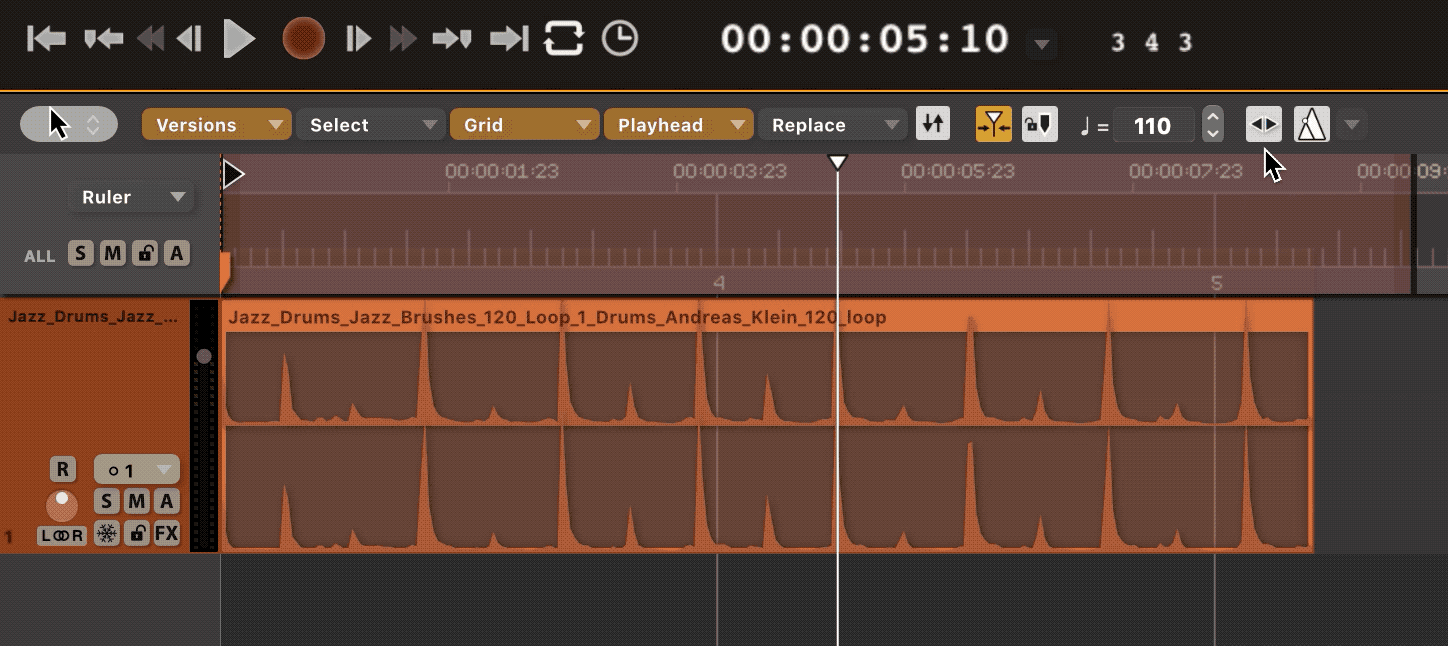1448x646 pixels.
Task: Open the Ruler type dropdown
Action: [131, 197]
